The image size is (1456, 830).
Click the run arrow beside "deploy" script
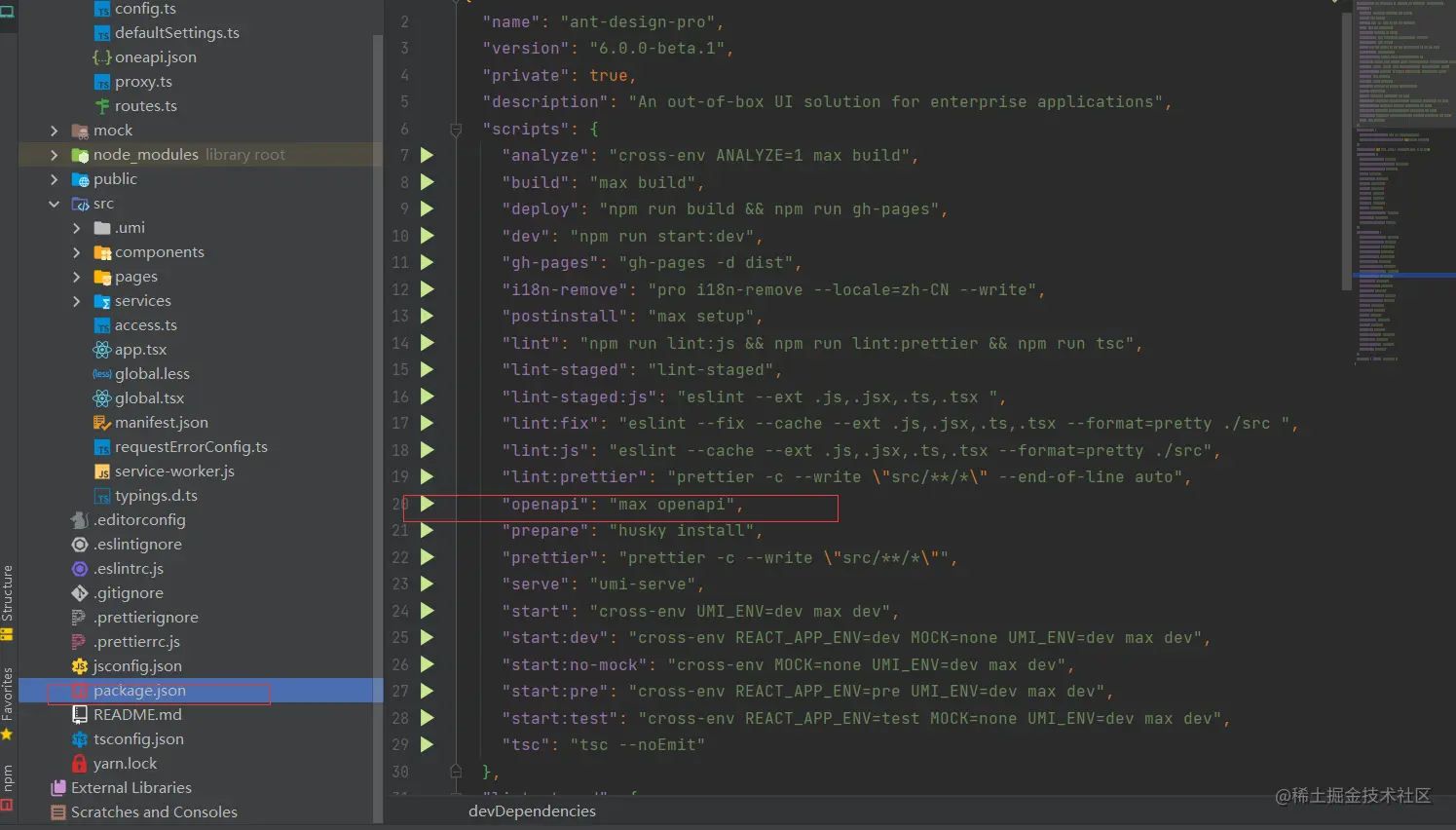coord(427,208)
